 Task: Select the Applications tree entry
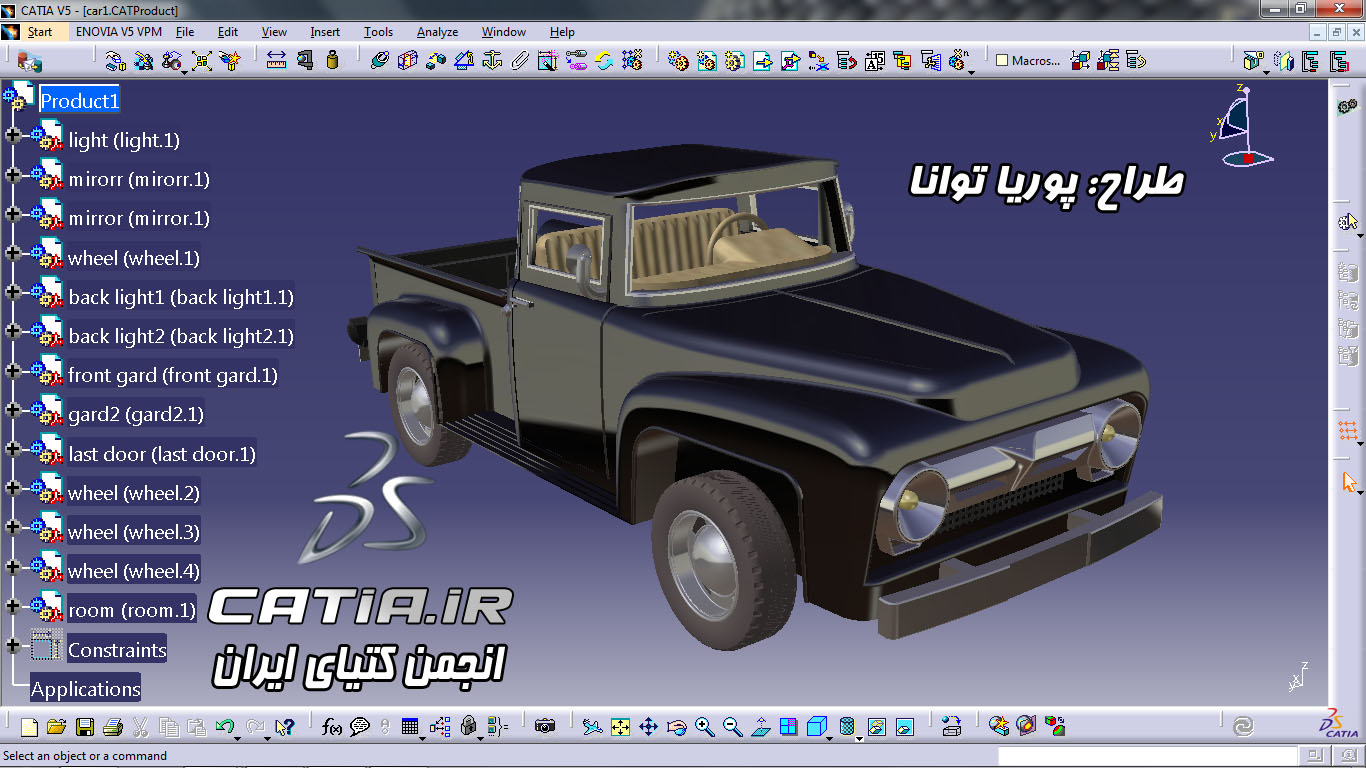[x=86, y=688]
